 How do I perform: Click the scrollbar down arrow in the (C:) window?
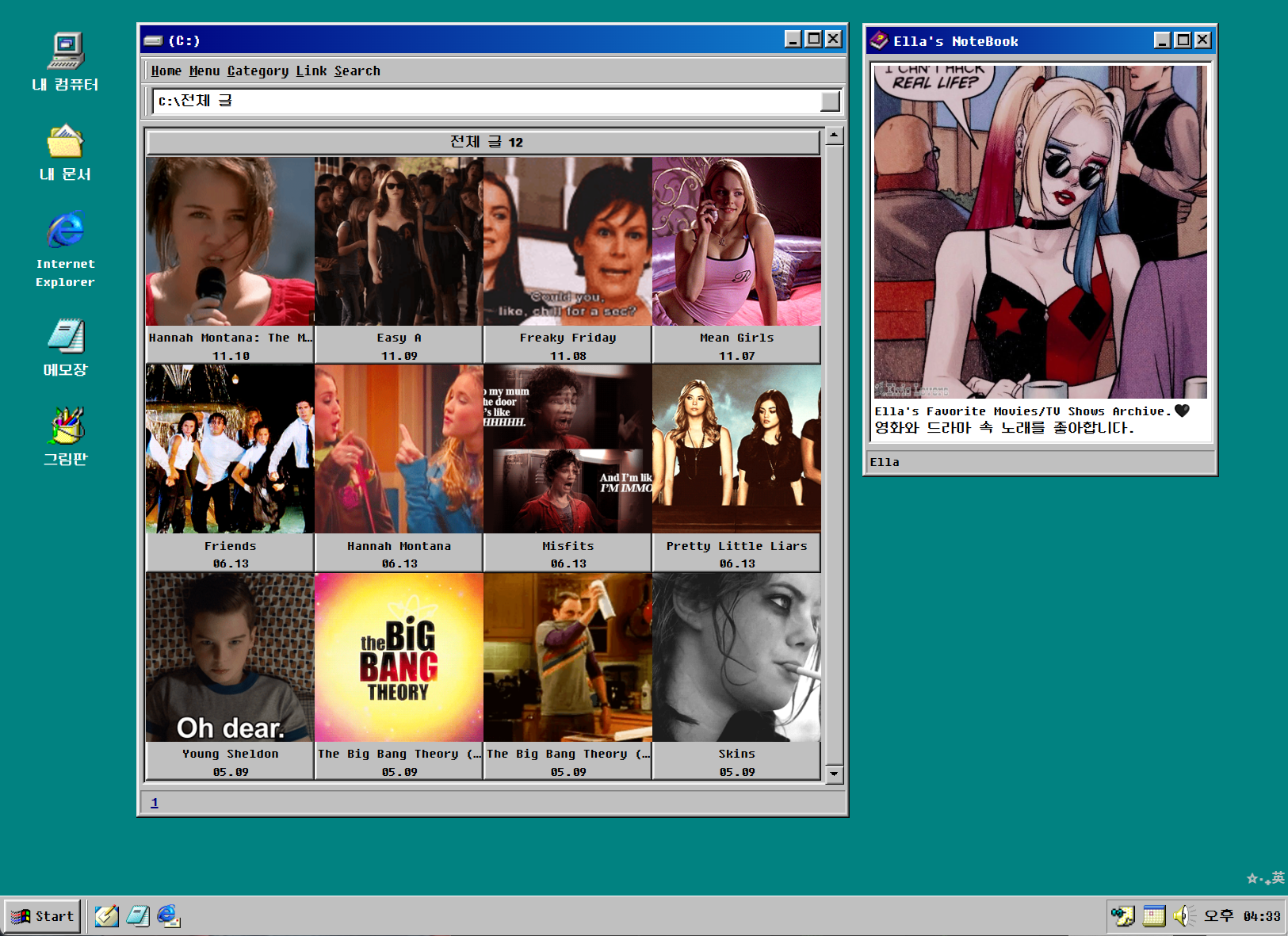coord(834,774)
